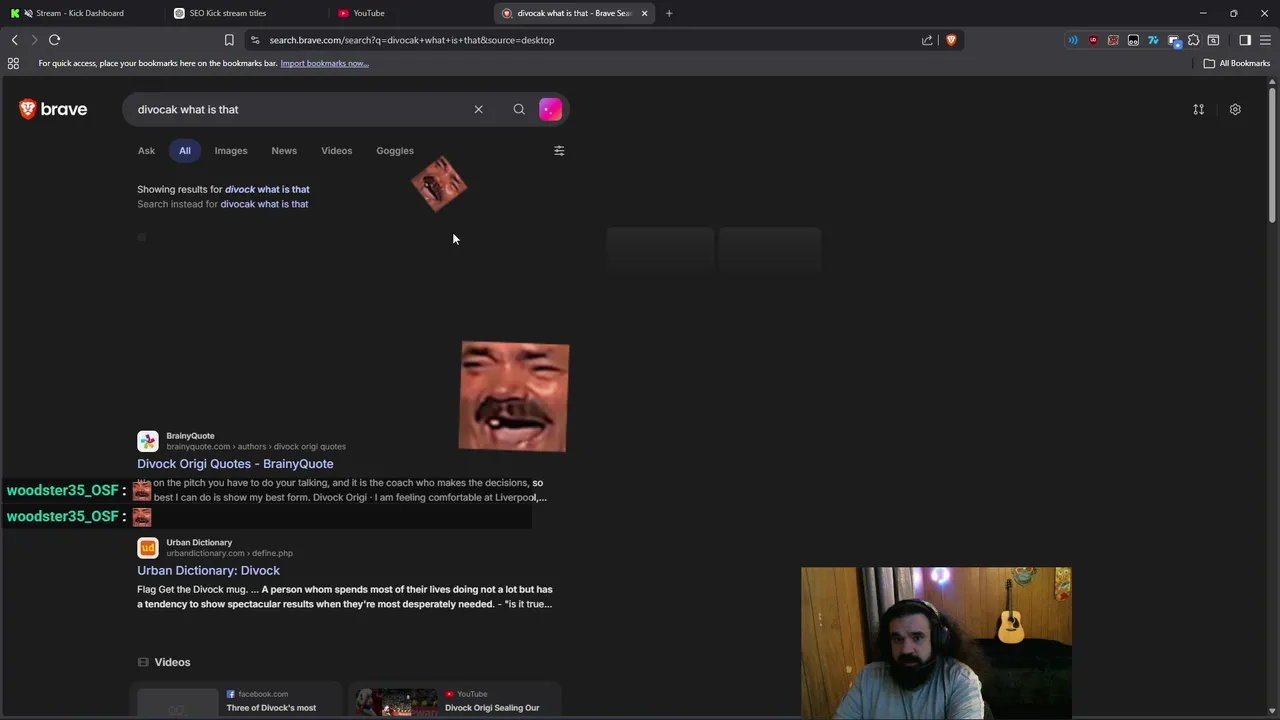Screen dimensions: 1280x720
Task: Go back with the browser back arrow
Action: 14,40
